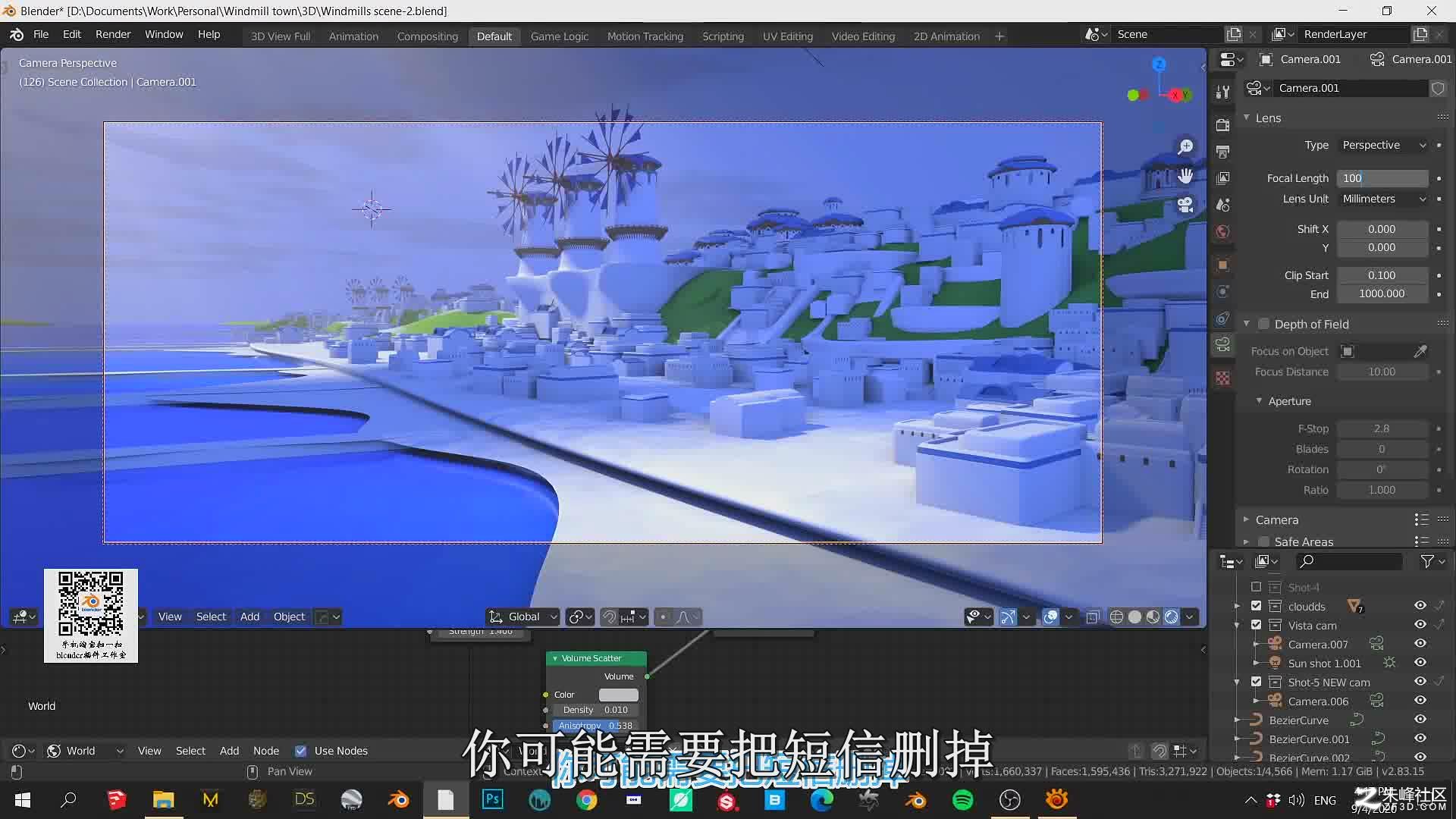Click the Volume Scatter Color swatch
Viewport: 1456px width, 819px height.
click(619, 695)
